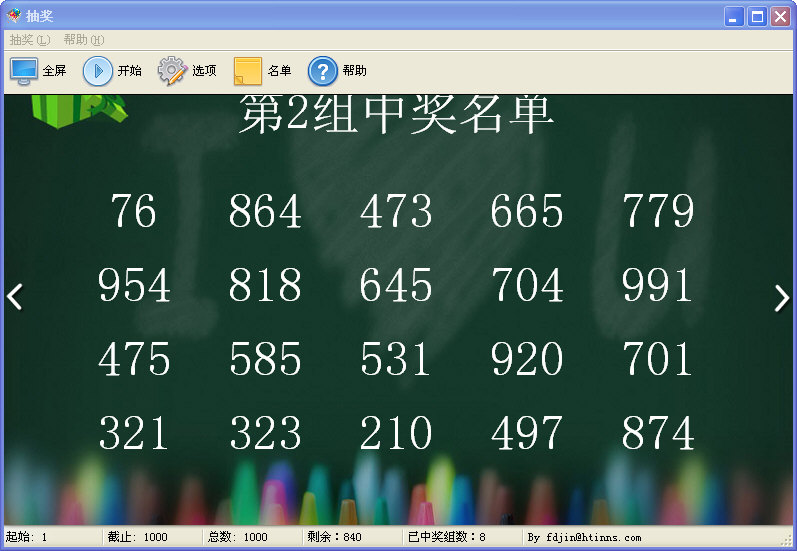Image resolution: width=797 pixels, height=551 pixels.
Task: Select winning number 473
Action: pos(396,210)
